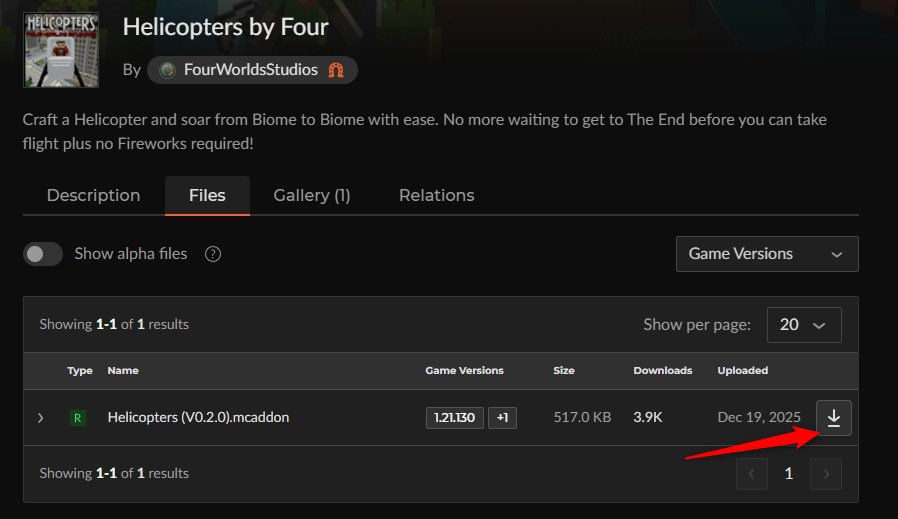Click the 517.0 KB size value
The image size is (898, 519).
582,417
